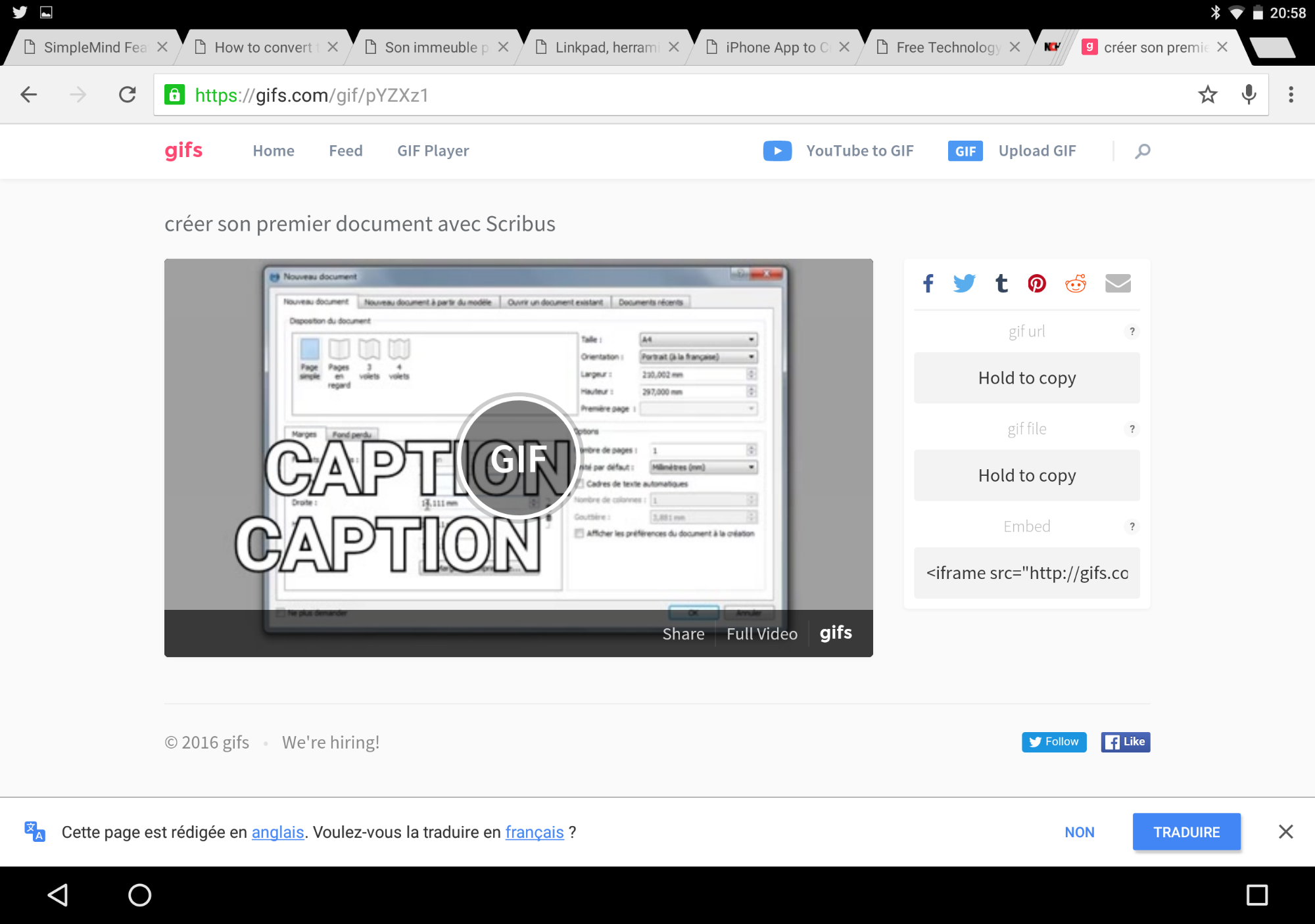Tap Android home button
Image resolution: width=1315 pixels, height=924 pixels.
pos(139,895)
